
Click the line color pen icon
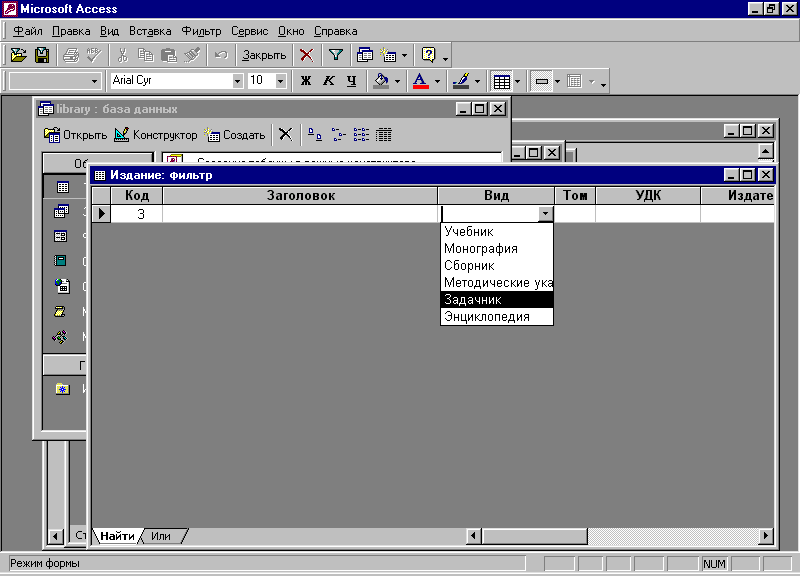tap(461, 81)
